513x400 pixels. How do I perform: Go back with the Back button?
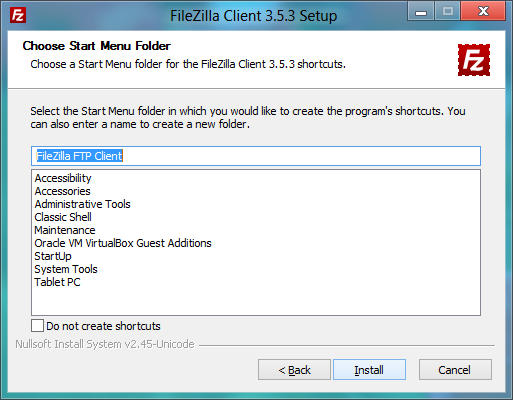click(294, 370)
